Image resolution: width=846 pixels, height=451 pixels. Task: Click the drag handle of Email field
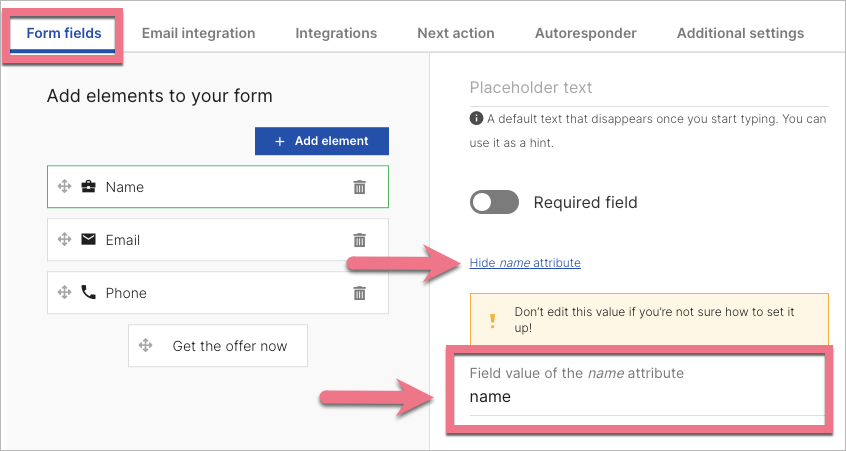tap(65, 240)
